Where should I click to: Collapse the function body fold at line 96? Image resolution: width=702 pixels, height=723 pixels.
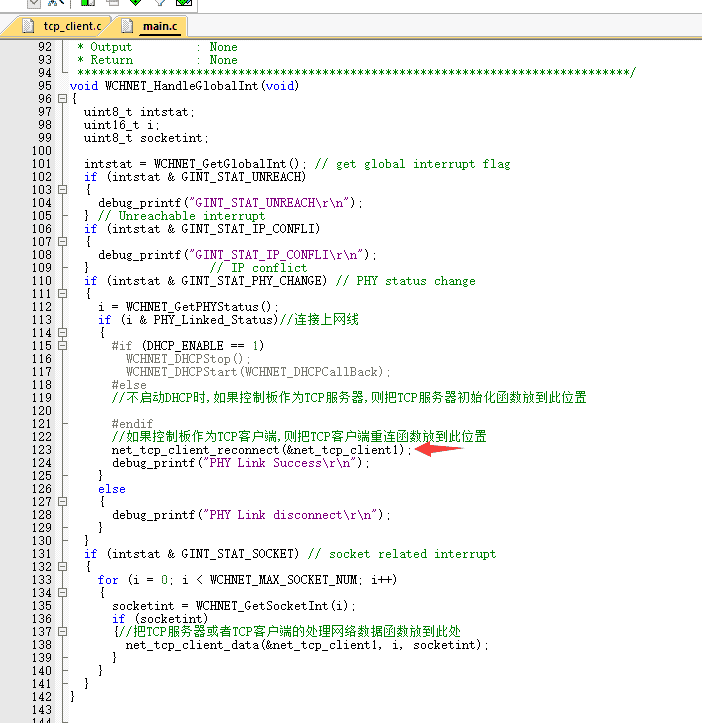click(63, 99)
